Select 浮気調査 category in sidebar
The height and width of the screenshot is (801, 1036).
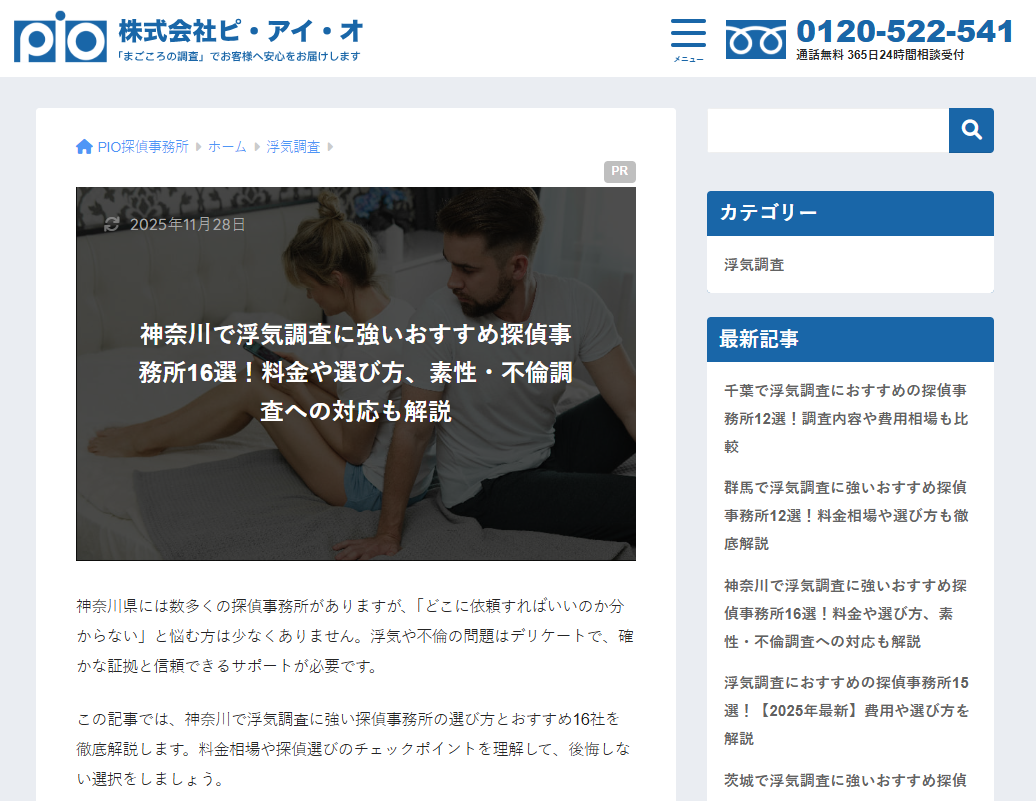(x=754, y=265)
